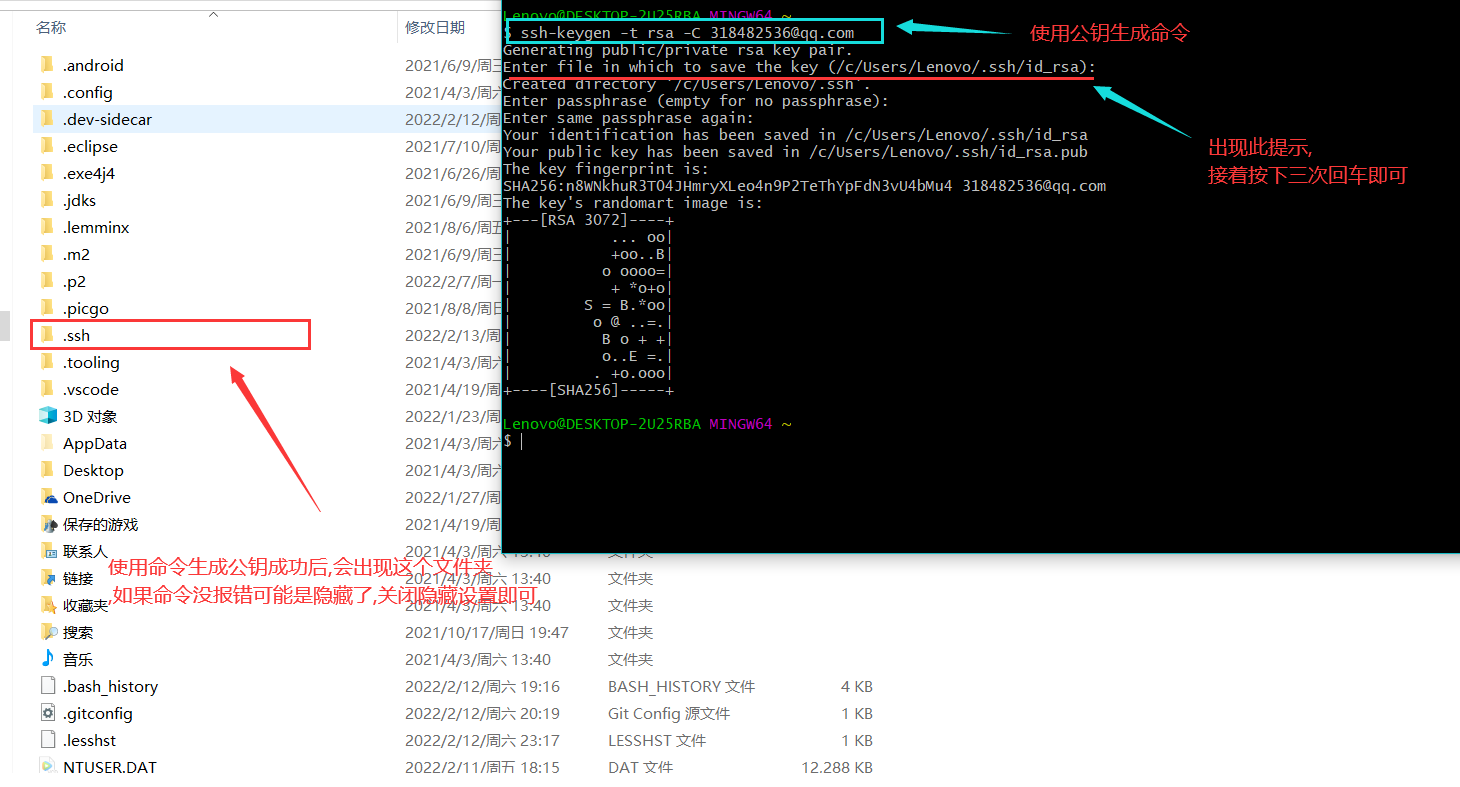Click the AppData folder icon
Viewport: 1460px width, 787px height.
[47, 443]
